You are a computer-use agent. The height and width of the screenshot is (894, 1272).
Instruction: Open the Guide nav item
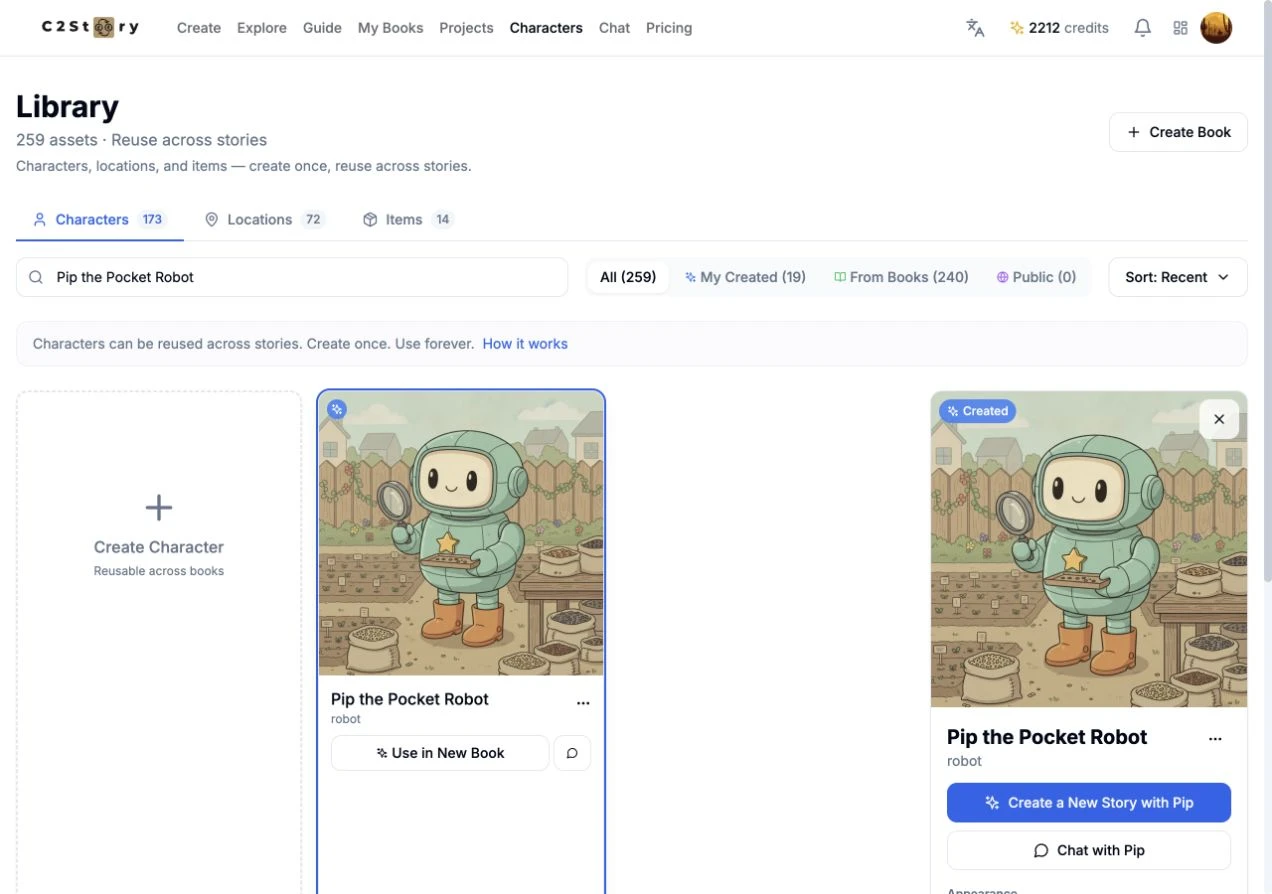[x=322, y=28]
